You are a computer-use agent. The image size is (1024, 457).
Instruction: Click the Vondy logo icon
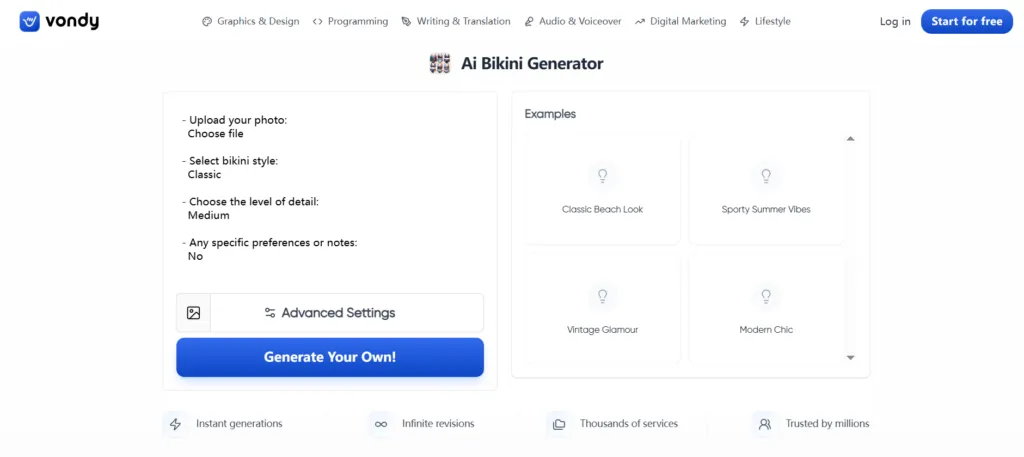pyautogui.click(x=29, y=22)
